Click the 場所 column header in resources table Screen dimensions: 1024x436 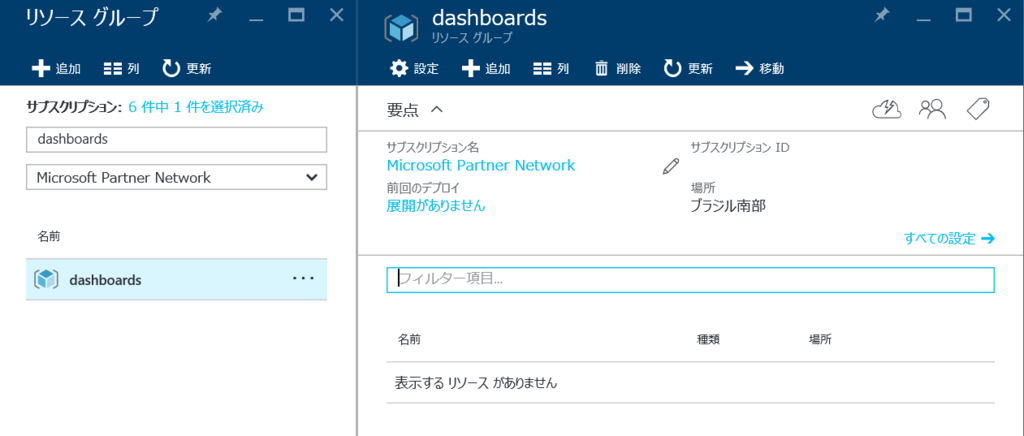[820, 339]
